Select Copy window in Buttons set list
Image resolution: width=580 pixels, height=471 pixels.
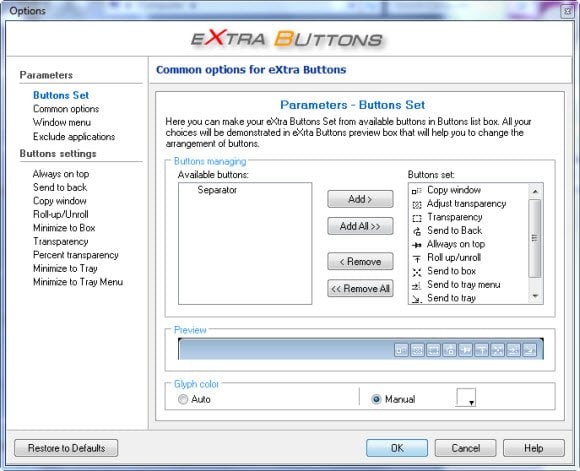pyautogui.click(x=454, y=190)
